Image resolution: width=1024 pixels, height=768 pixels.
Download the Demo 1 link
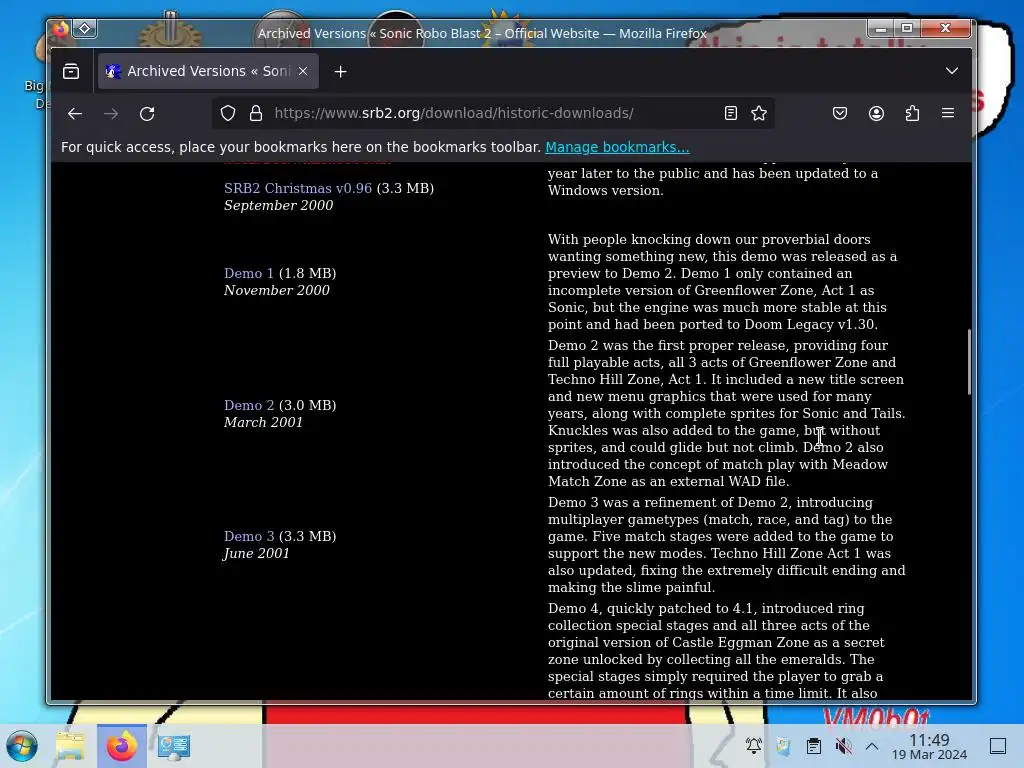(x=249, y=273)
